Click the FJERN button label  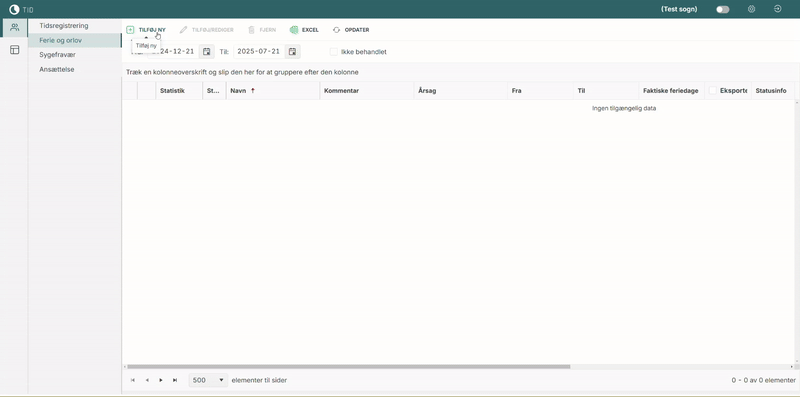268,30
